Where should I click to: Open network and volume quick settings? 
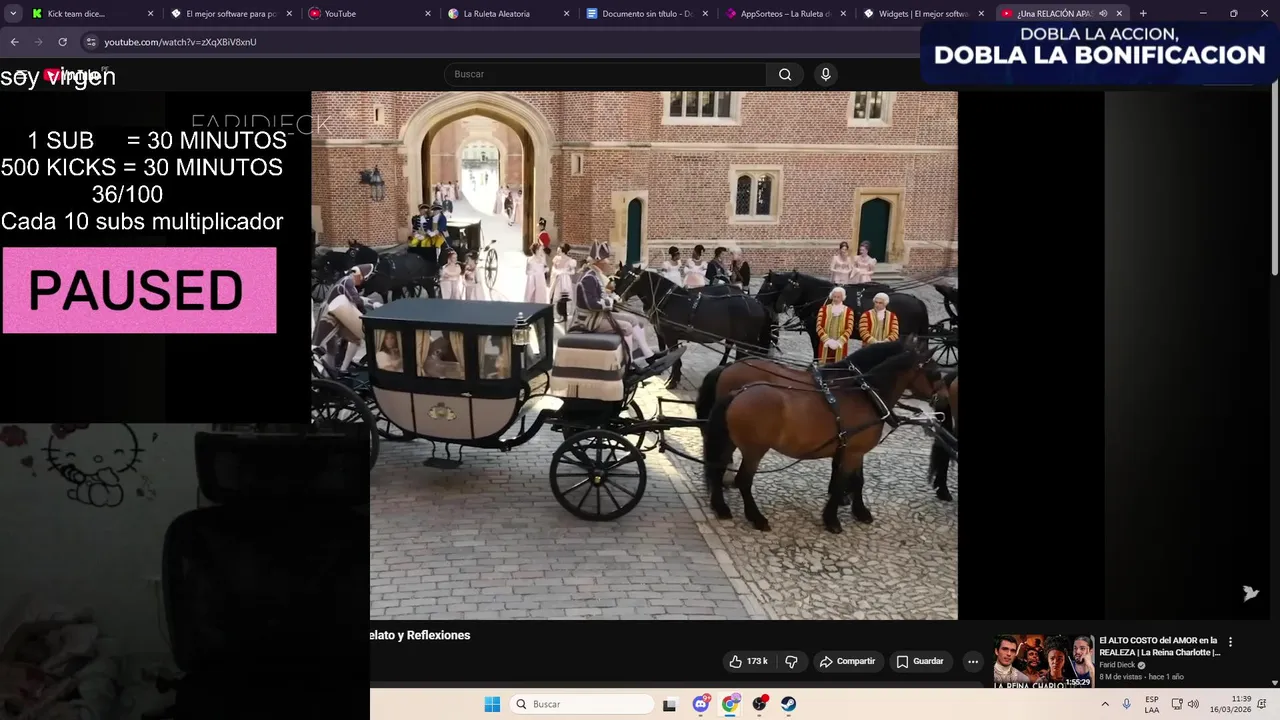1185,704
